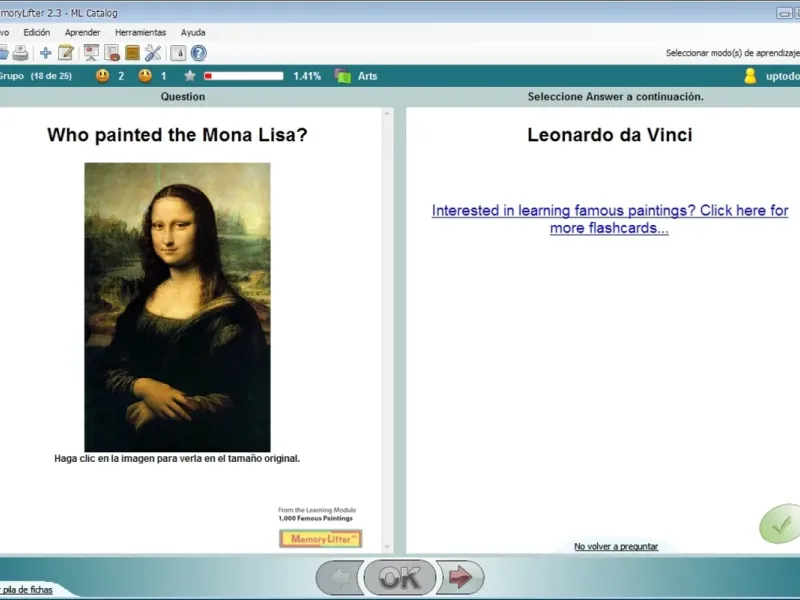Click the large OK button

click(400, 578)
